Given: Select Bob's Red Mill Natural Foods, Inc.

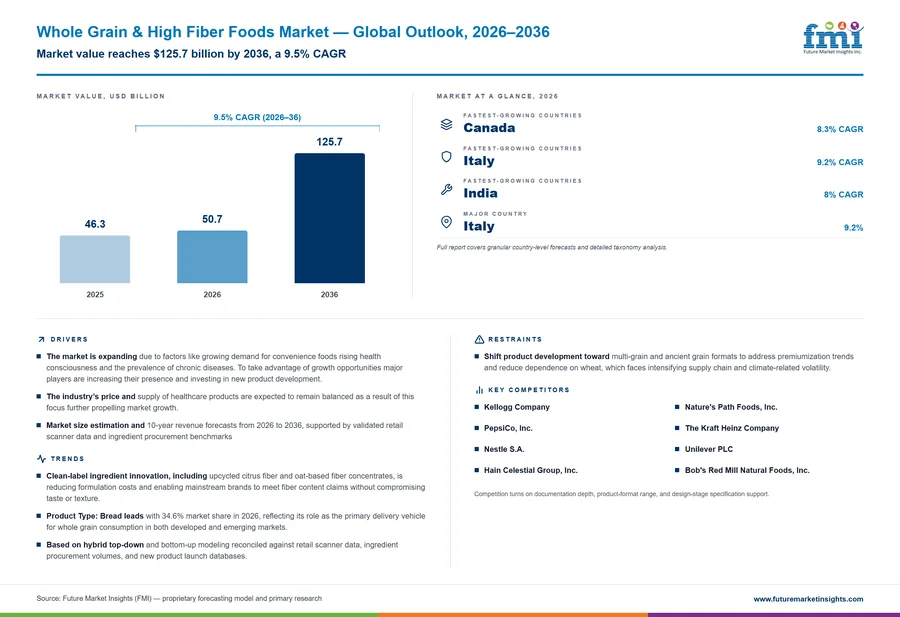Looking at the screenshot, I should [747, 470].
